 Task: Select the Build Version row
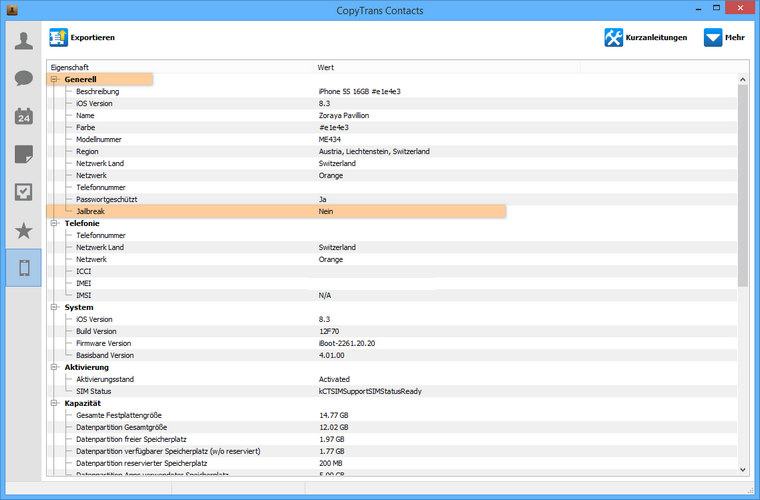coord(392,331)
